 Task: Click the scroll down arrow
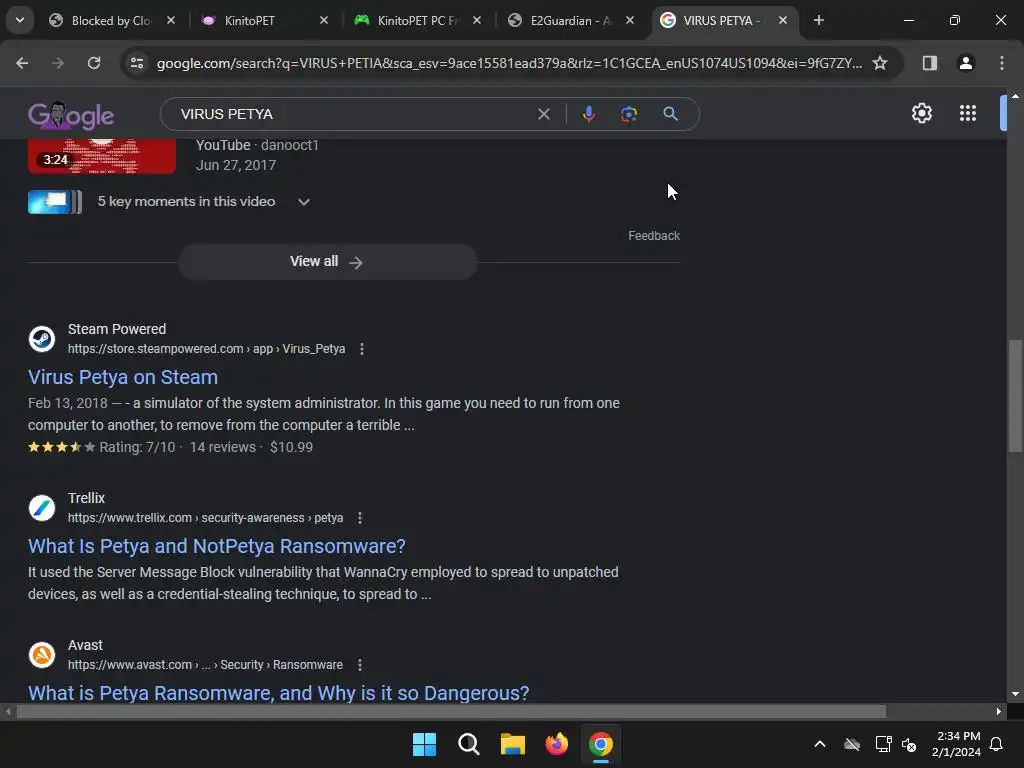pos(1015,694)
